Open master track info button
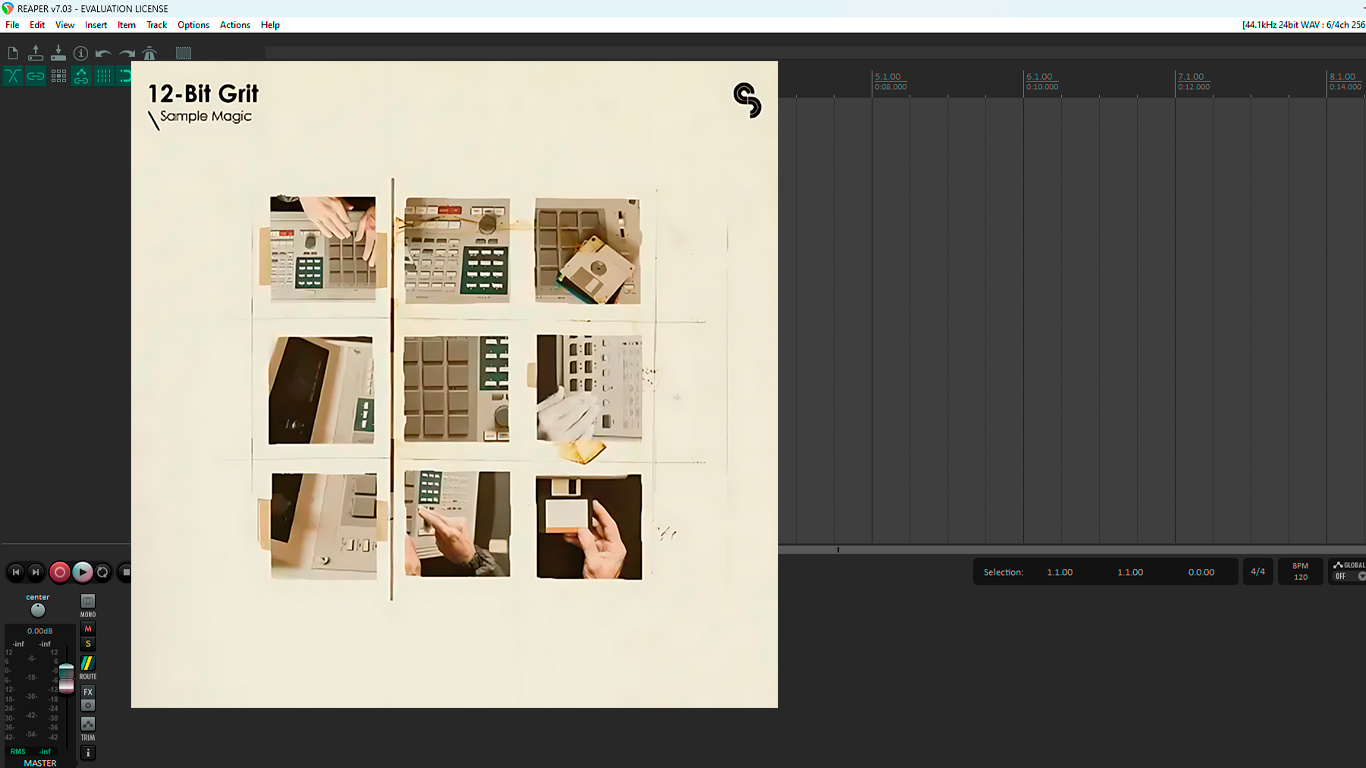This screenshot has width=1366, height=768. 88,753
